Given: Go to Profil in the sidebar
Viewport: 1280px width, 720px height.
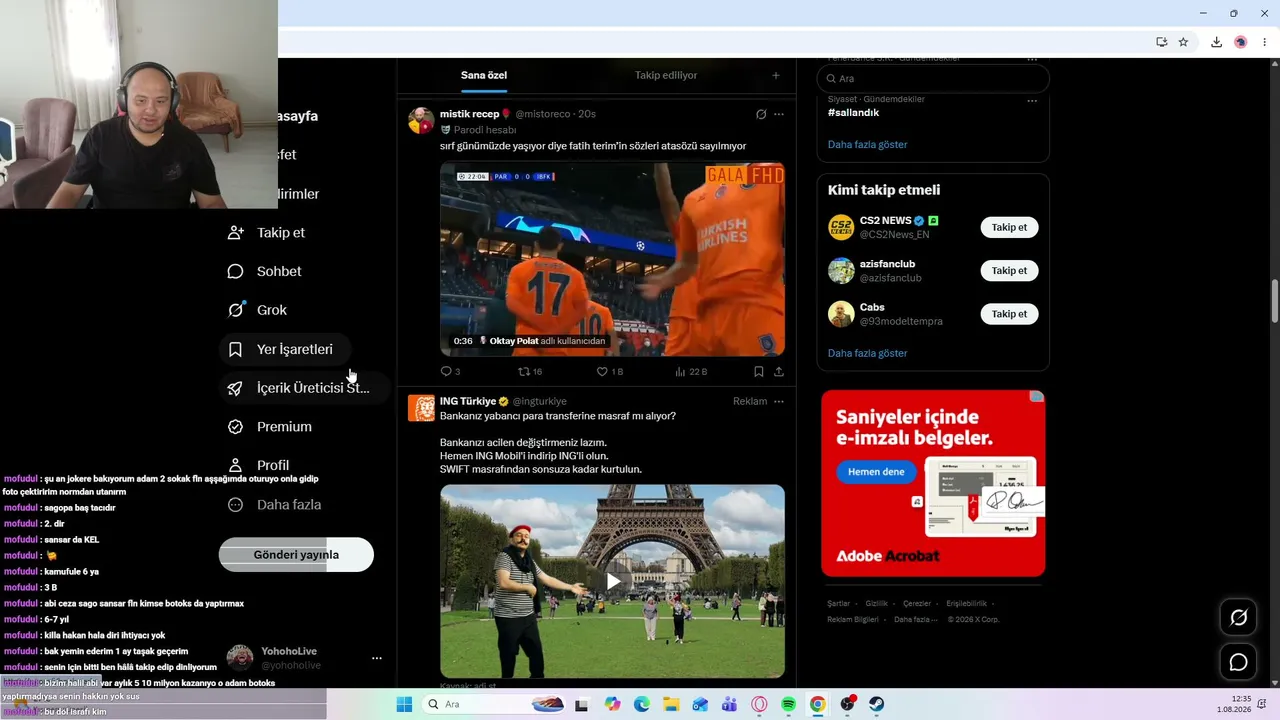Looking at the screenshot, I should tap(258, 465).
